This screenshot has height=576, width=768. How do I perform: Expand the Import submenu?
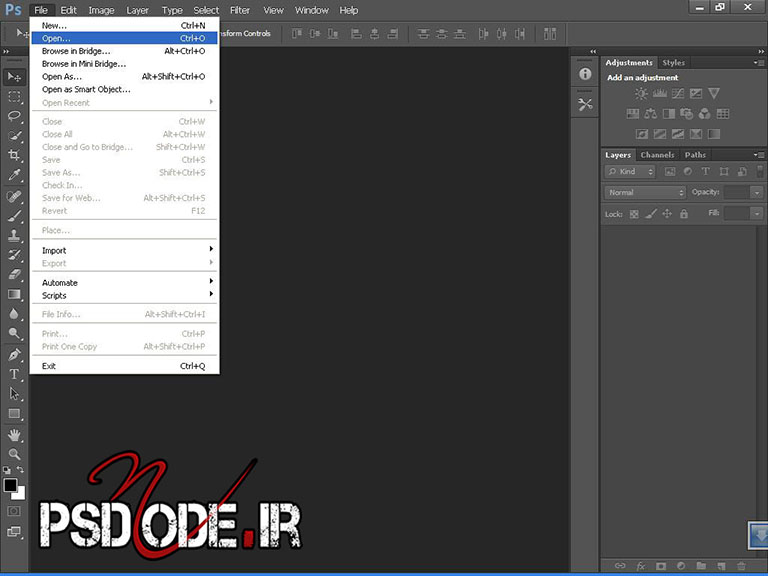point(124,250)
